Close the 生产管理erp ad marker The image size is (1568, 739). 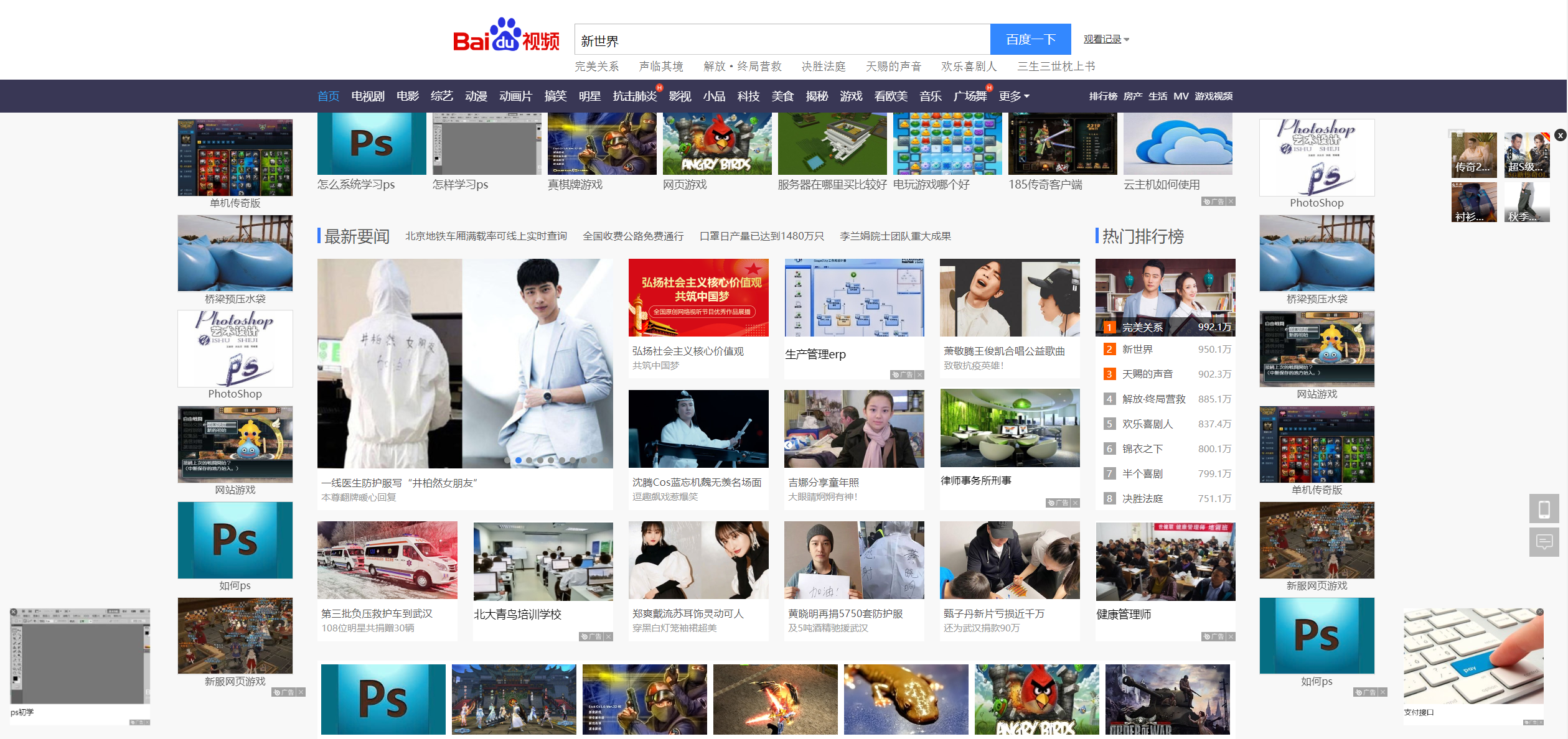click(x=920, y=374)
